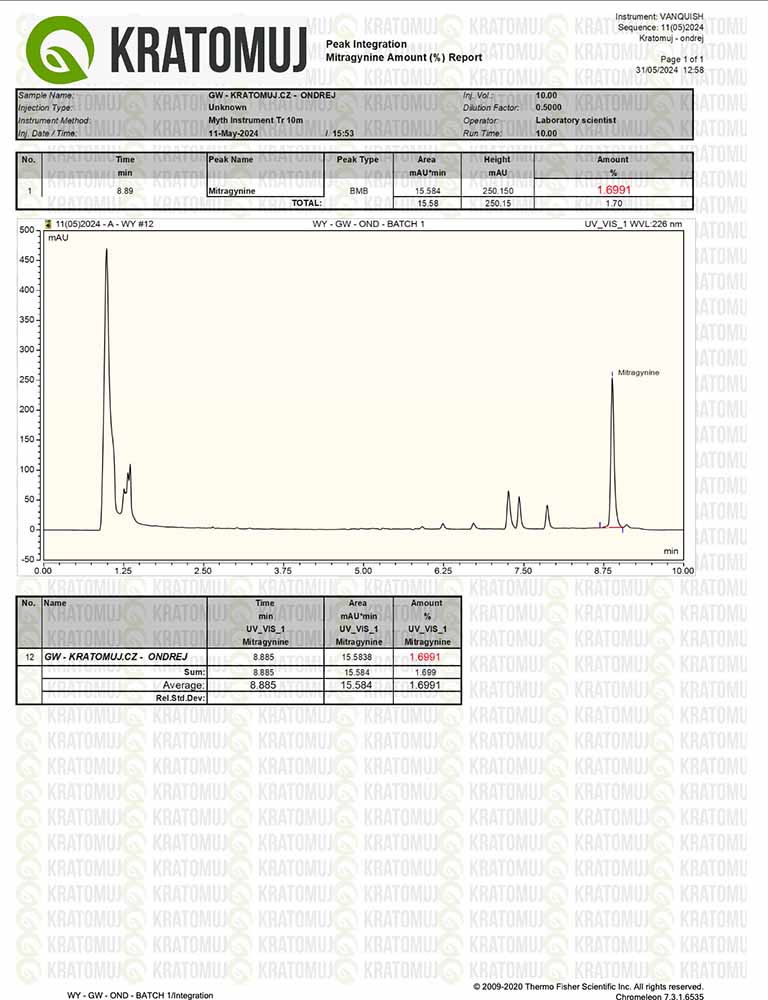
Task: Select total amount '1.70'
Action: click(614, 203)
